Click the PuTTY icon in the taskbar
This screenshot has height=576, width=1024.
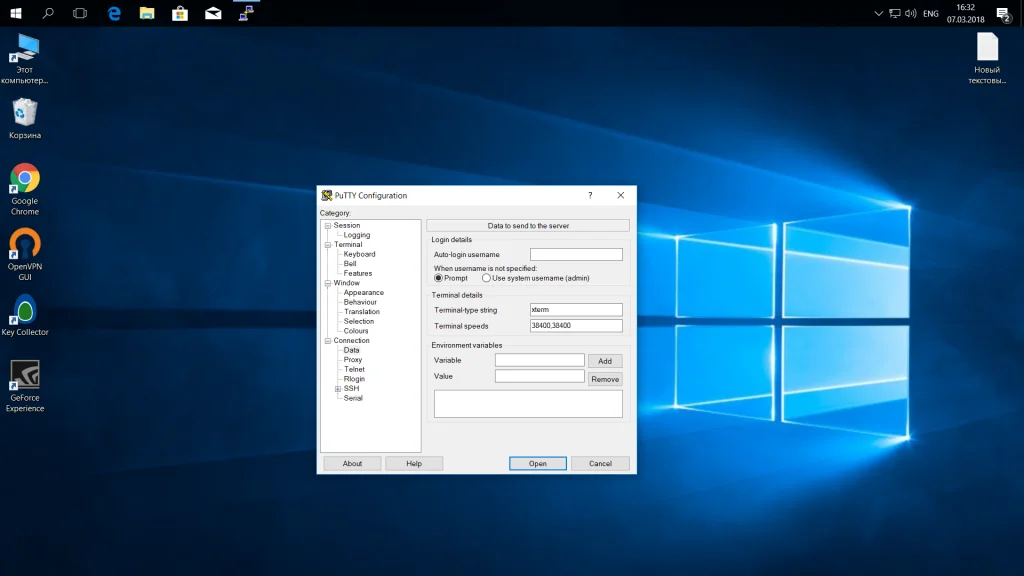245,13
